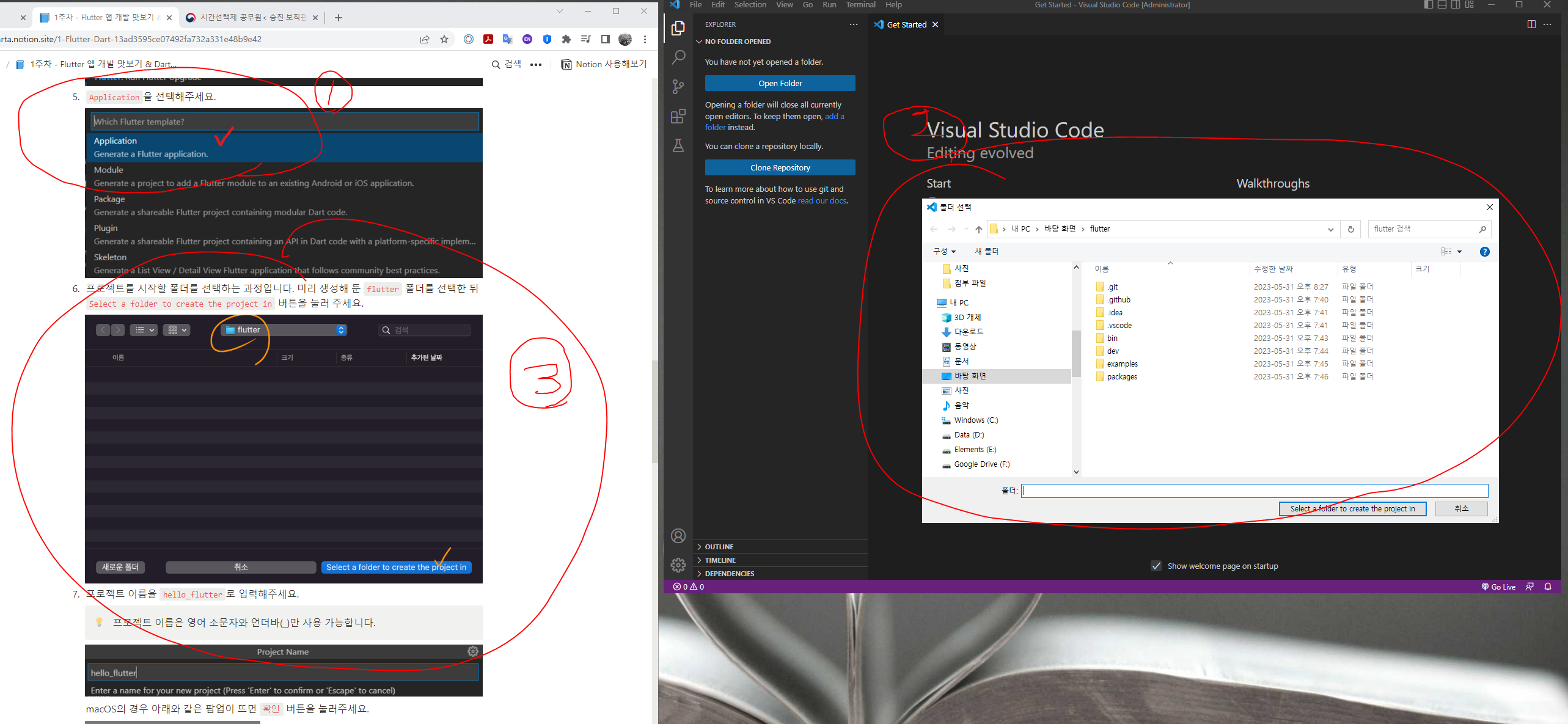Open the File menu in VS Code

click(x=695, y=5)
